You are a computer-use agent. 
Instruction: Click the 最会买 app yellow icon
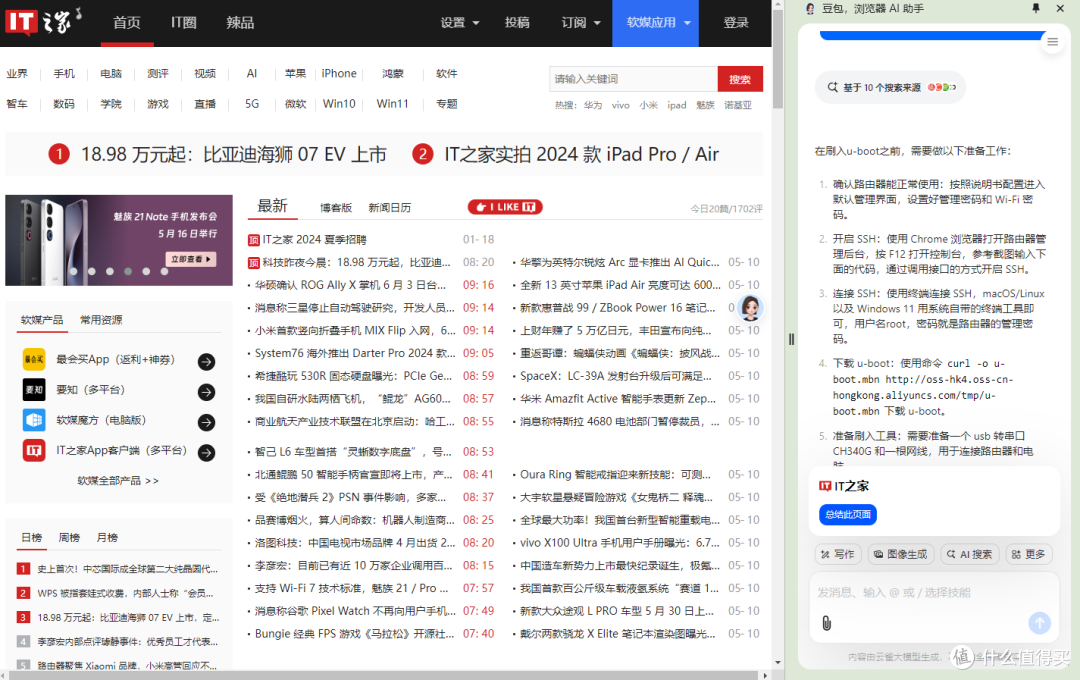pyautogui.click(x=34, y=360)
